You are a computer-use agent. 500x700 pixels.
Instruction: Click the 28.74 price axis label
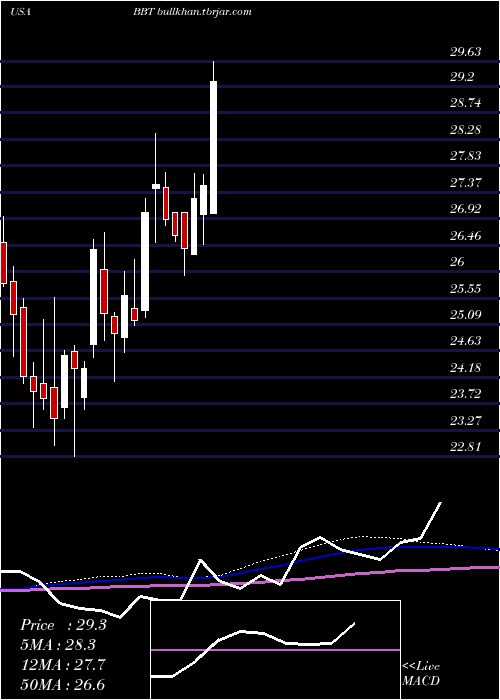pyautogui.click(x=465, y=104)
